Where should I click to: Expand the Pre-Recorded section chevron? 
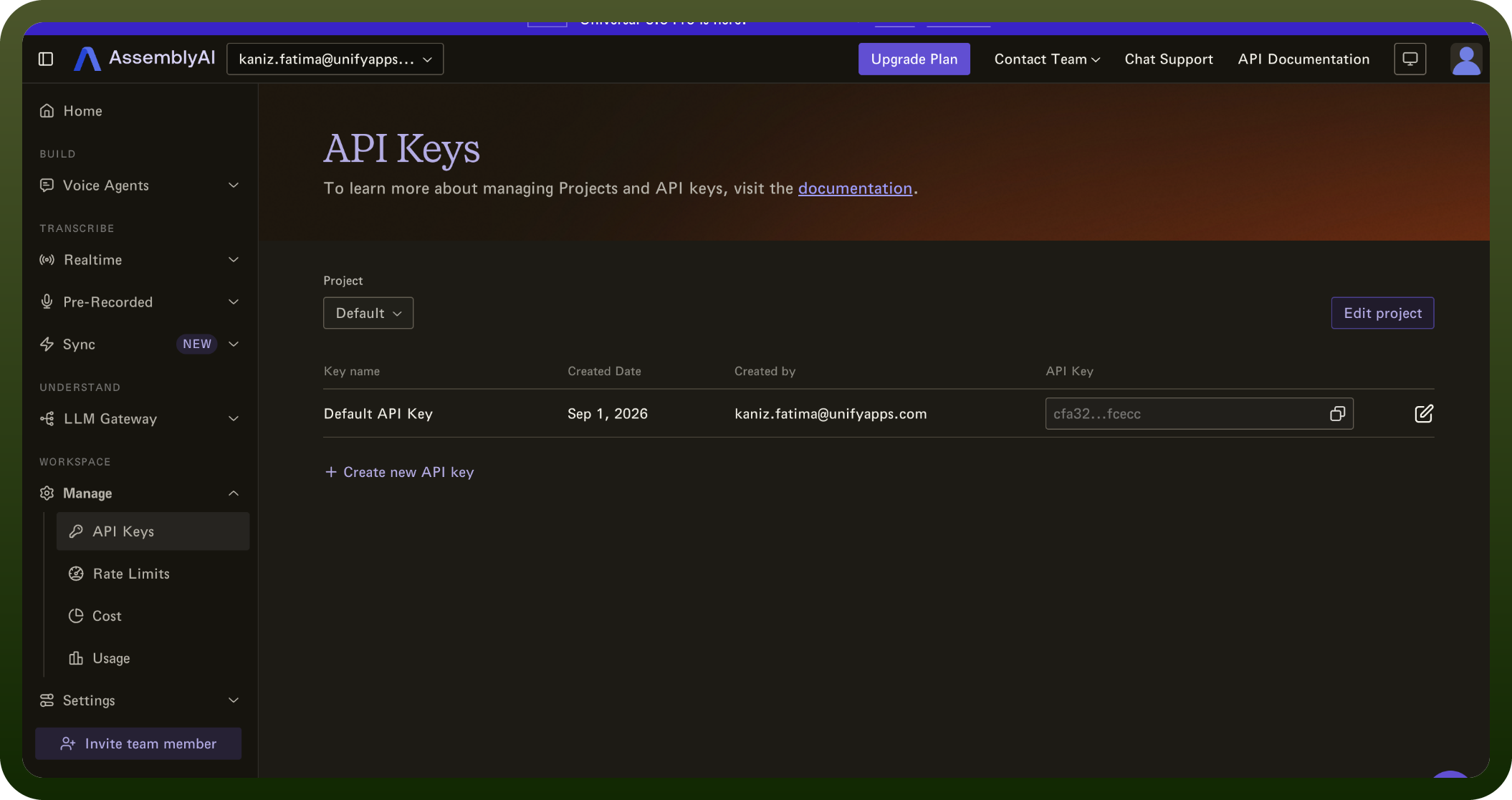[234, 302]
